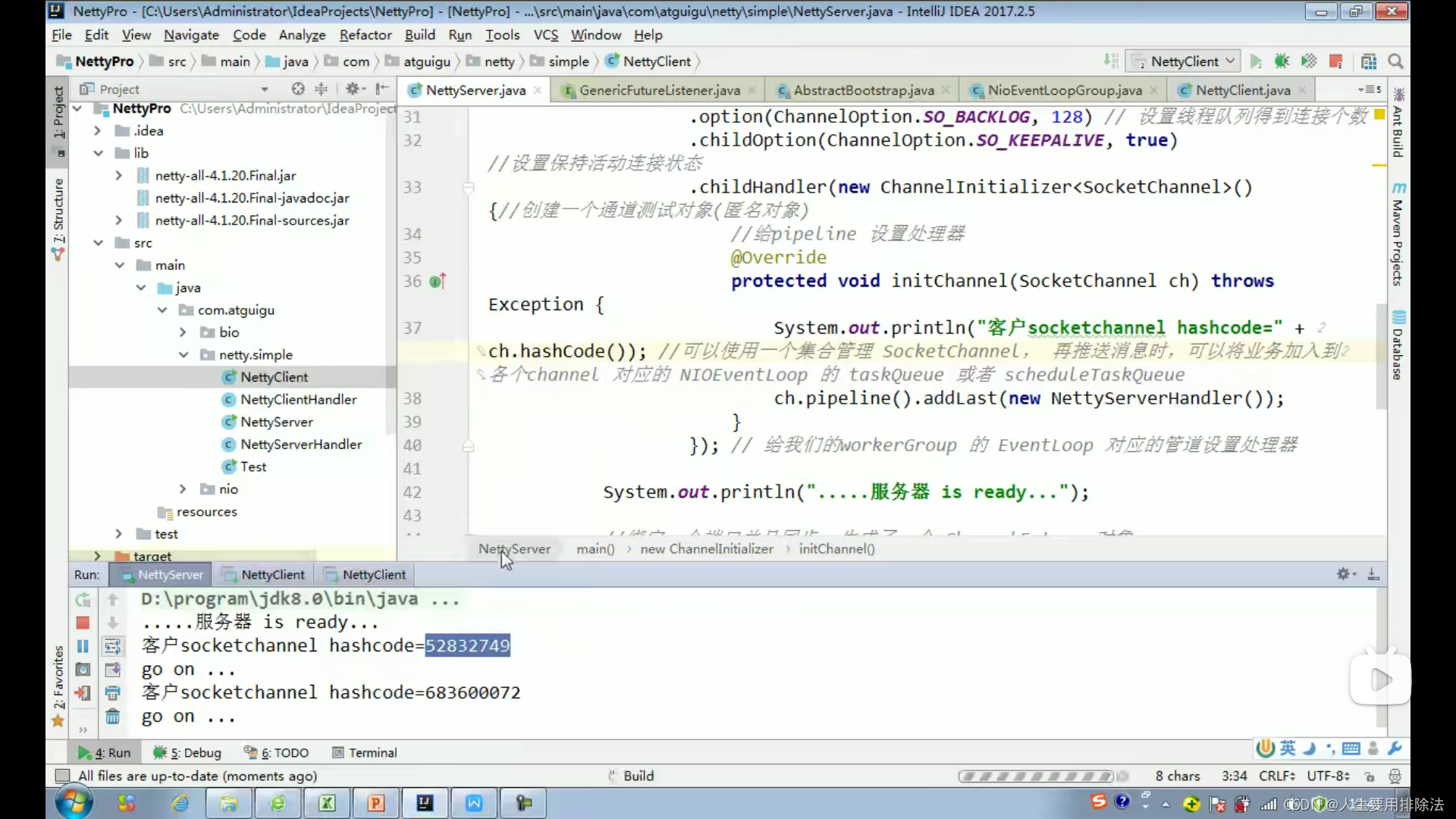Expand the .idea folder
The width and height of the screenshot is (1456, 819).
pos(97,130)
